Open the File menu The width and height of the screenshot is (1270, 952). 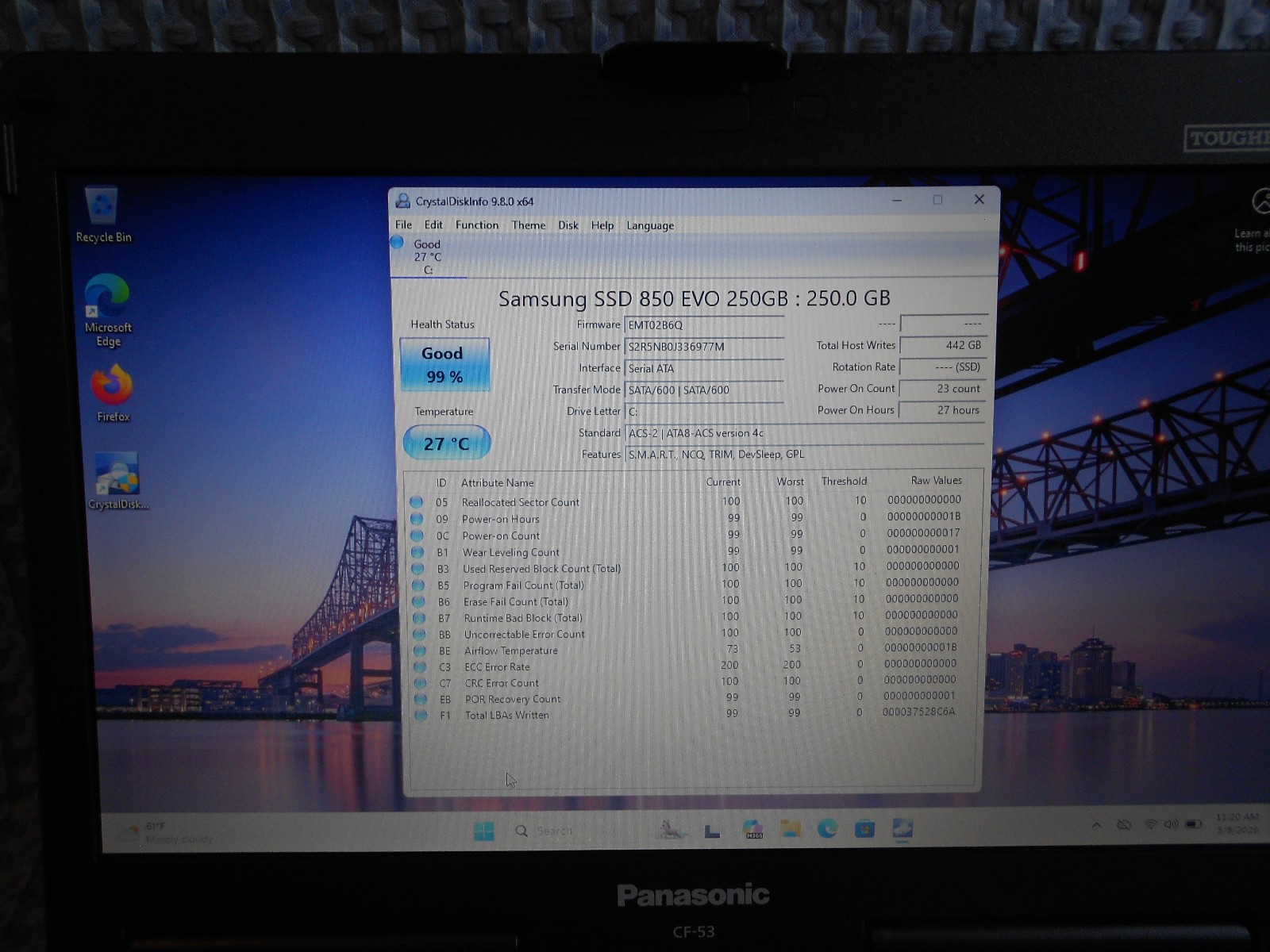(x=403, y=225)
